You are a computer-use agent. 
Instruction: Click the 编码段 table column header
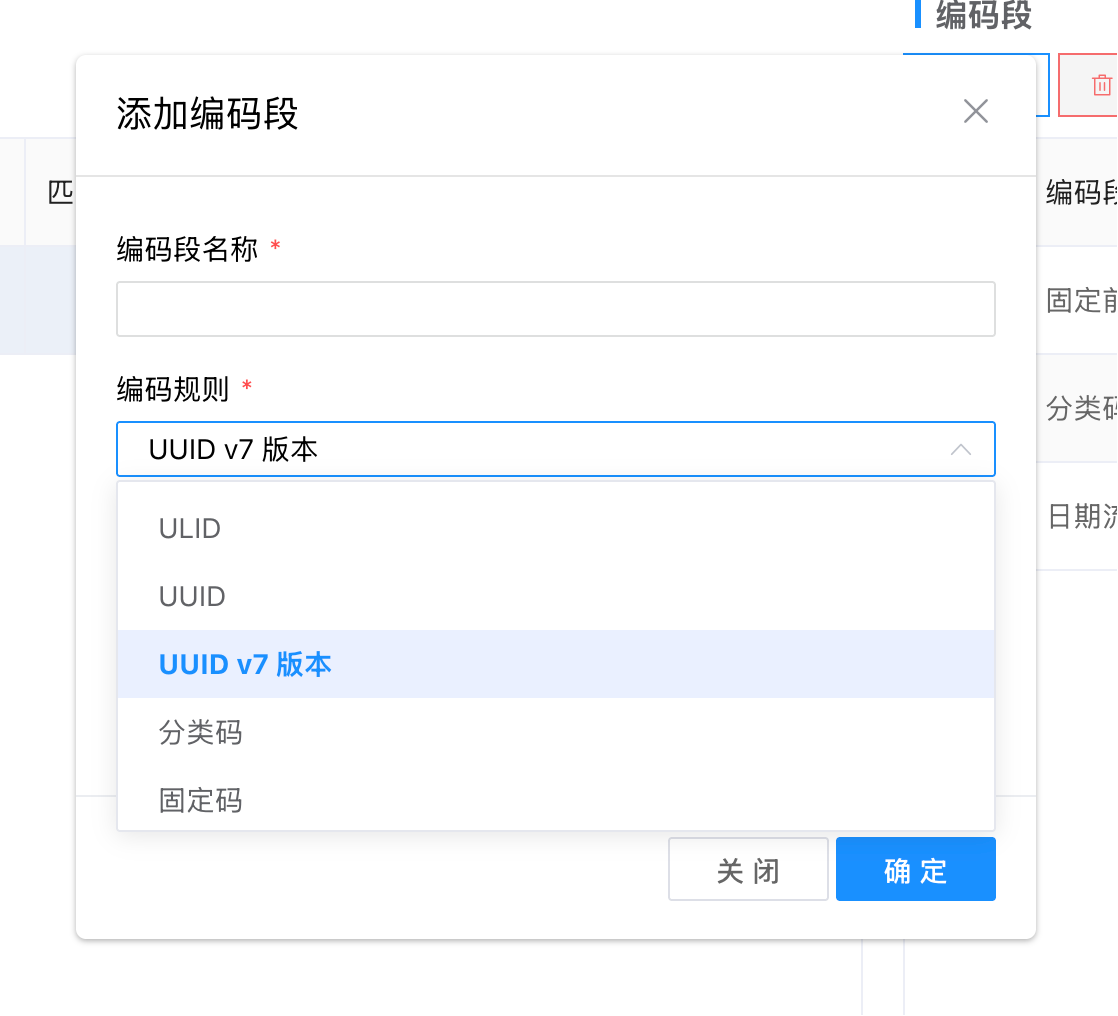(x=1081, y=192)
